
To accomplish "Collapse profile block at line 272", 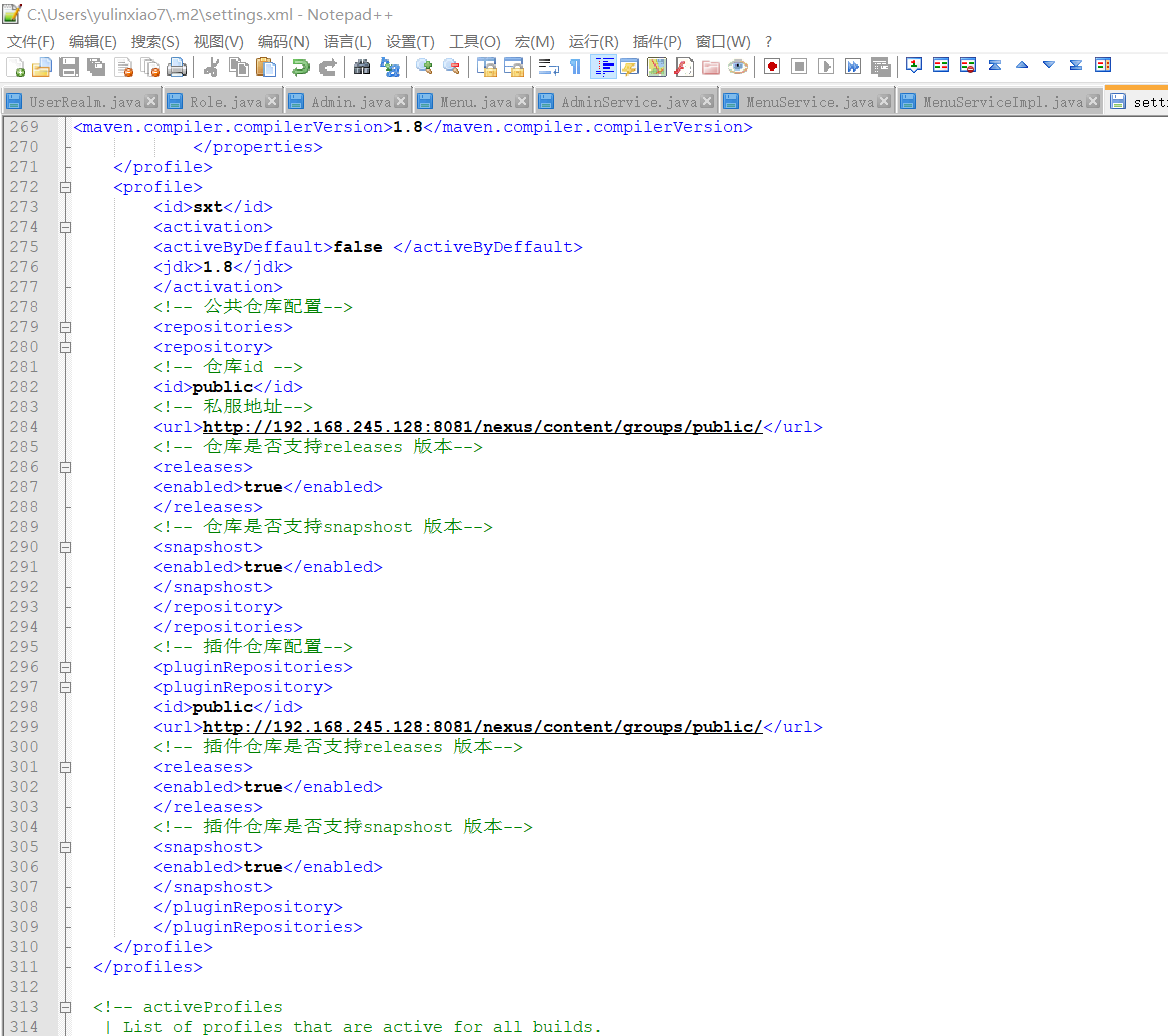I will point(66,187).
